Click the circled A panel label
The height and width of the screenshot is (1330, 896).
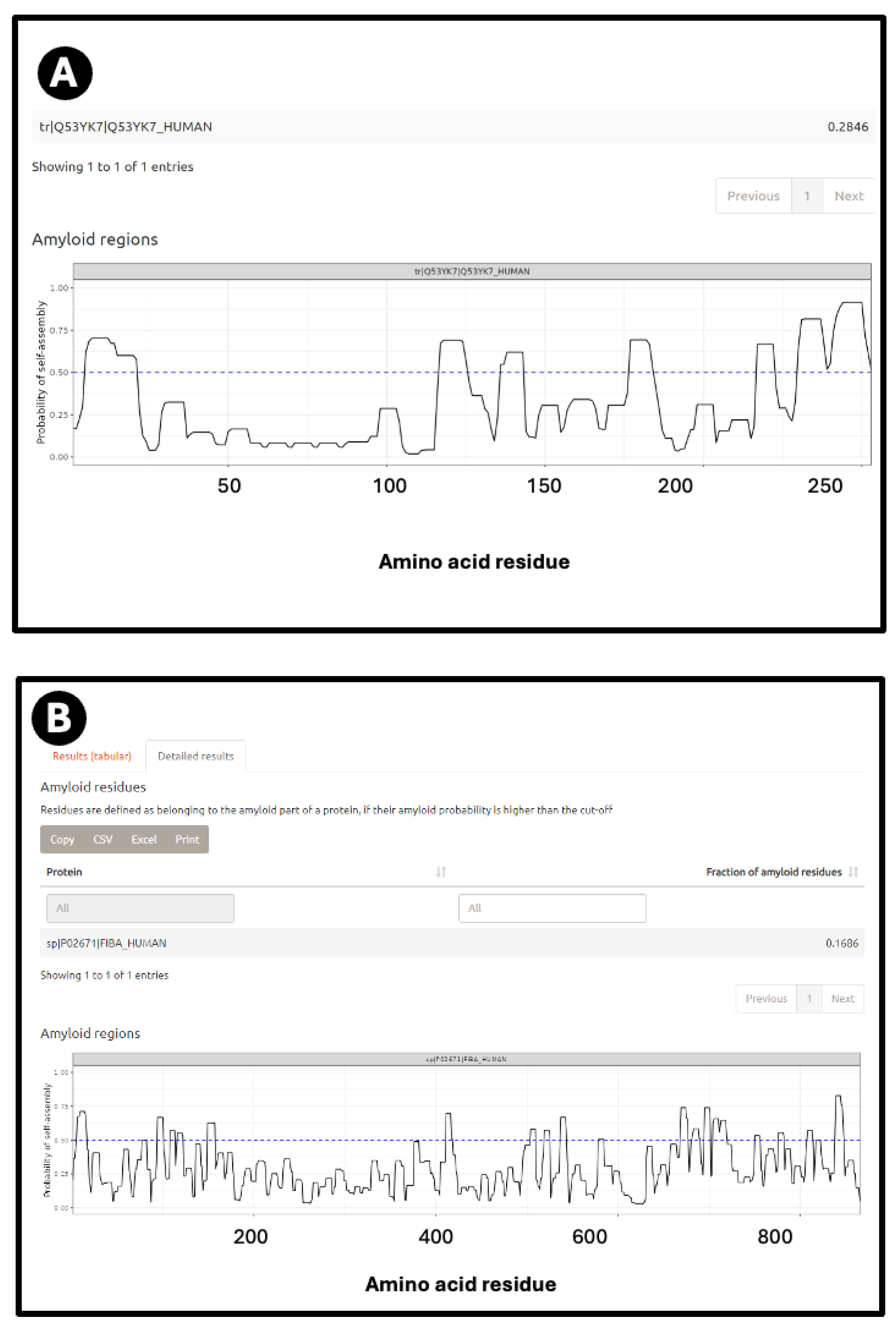point(65,73)
